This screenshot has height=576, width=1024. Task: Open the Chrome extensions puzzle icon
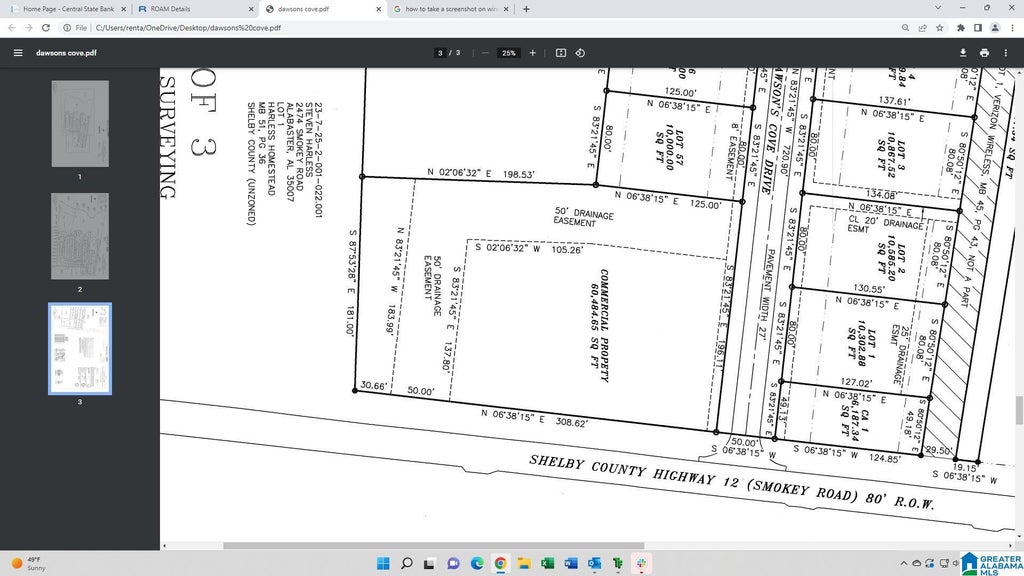(961, 28)
